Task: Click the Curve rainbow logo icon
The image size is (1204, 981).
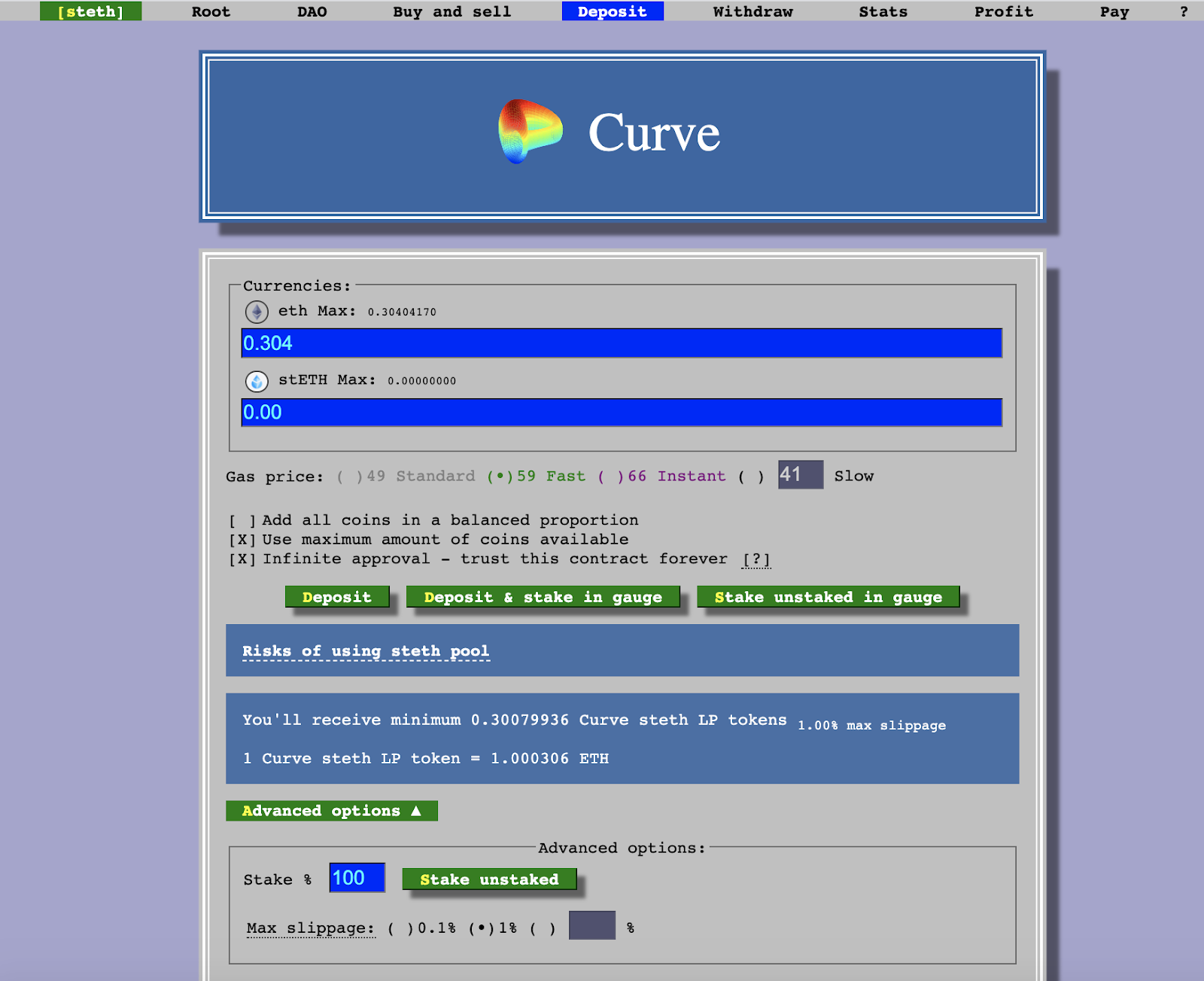Action: coord(531,132)
